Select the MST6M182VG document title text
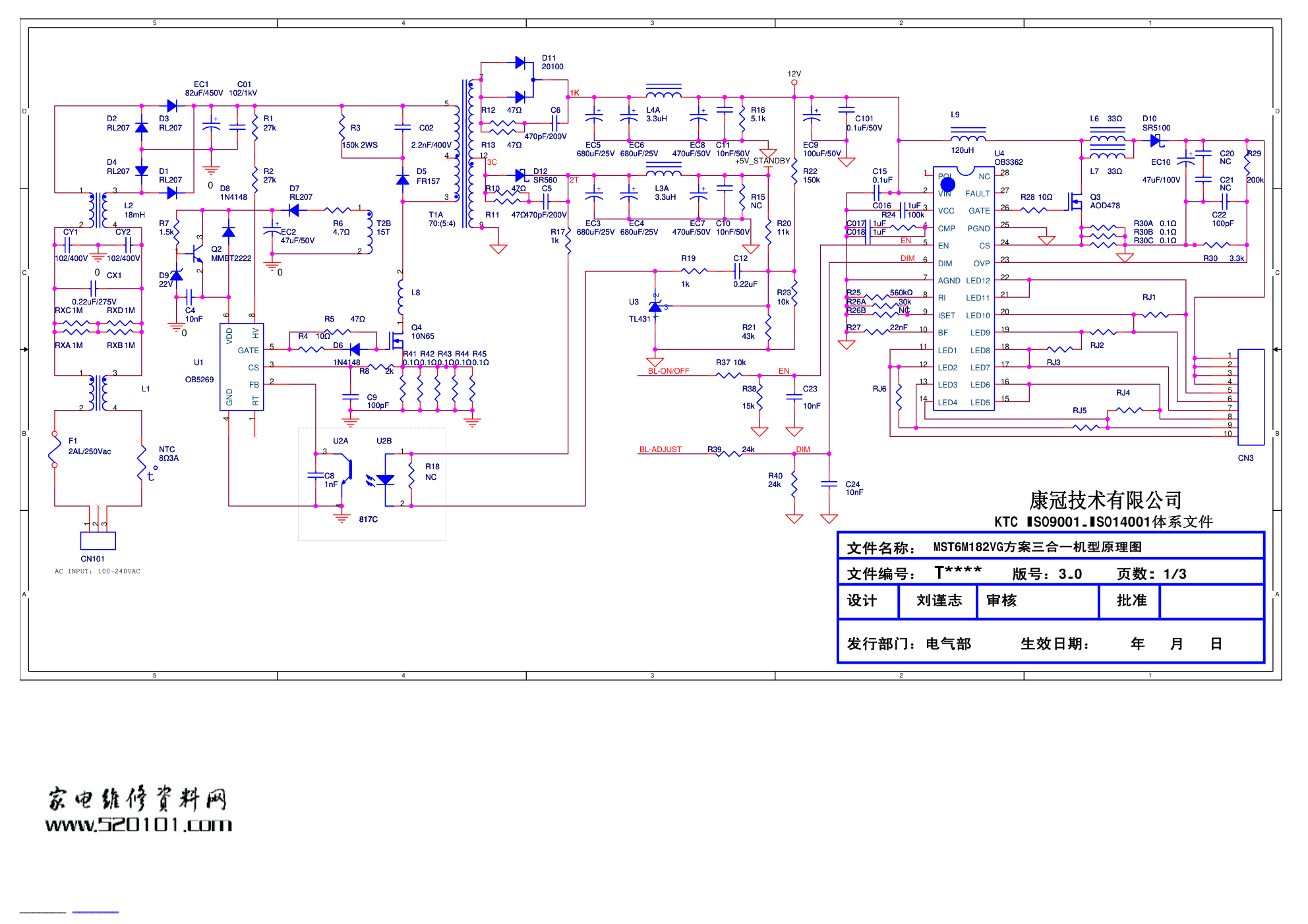1308x924 pixels. 1038,547
